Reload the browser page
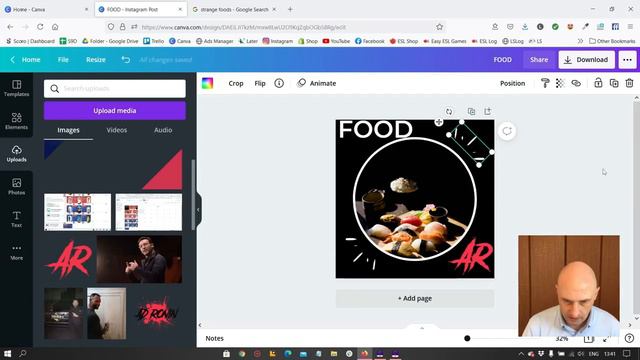Screen dimensions: 640x360 click(x=40, y=27)
